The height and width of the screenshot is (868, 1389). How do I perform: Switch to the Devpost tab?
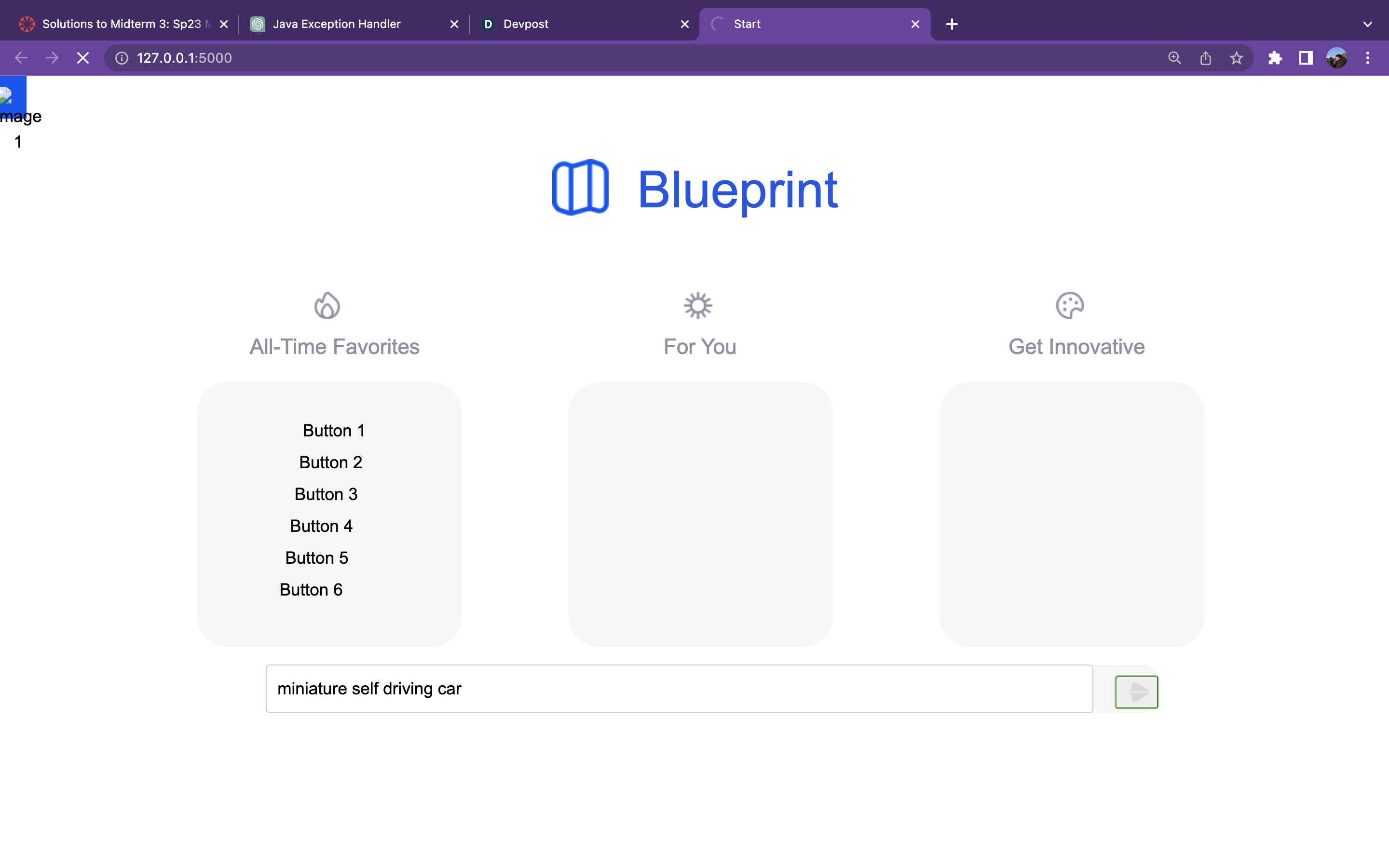[x=526, y=24]
